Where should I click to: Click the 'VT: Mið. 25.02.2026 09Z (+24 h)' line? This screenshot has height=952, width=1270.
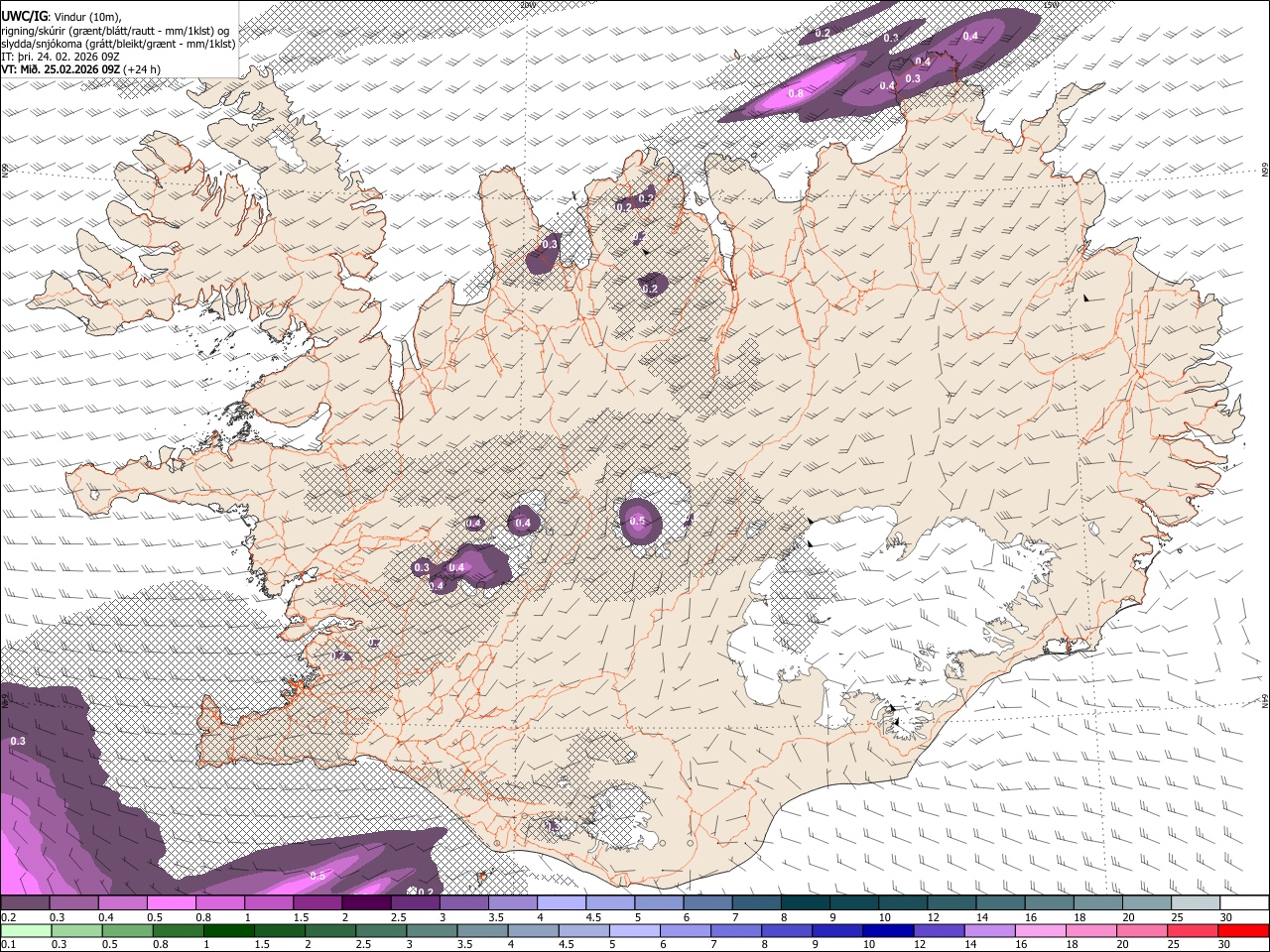81,69
